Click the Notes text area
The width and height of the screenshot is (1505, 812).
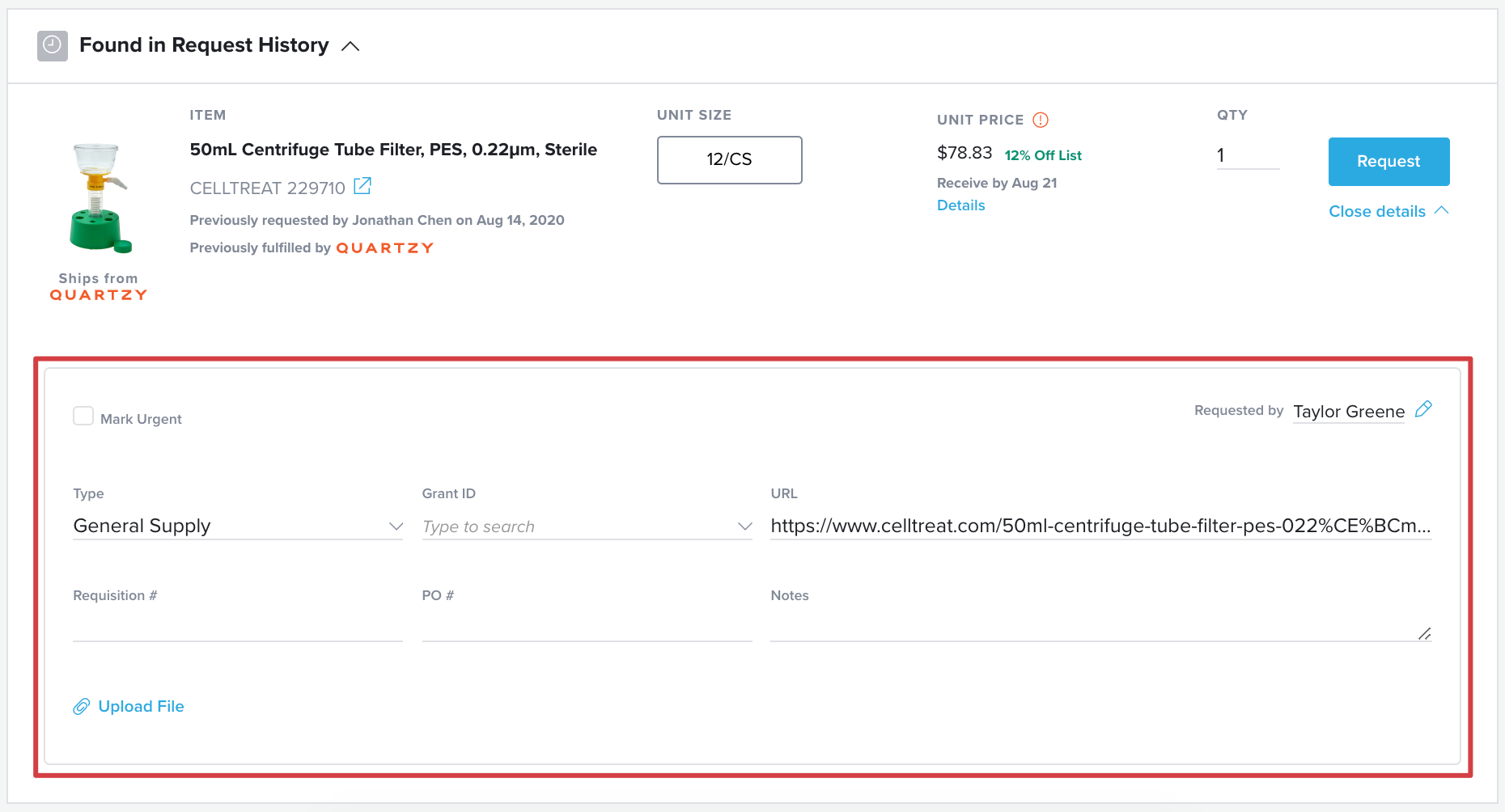click(x=1100, y=627)
